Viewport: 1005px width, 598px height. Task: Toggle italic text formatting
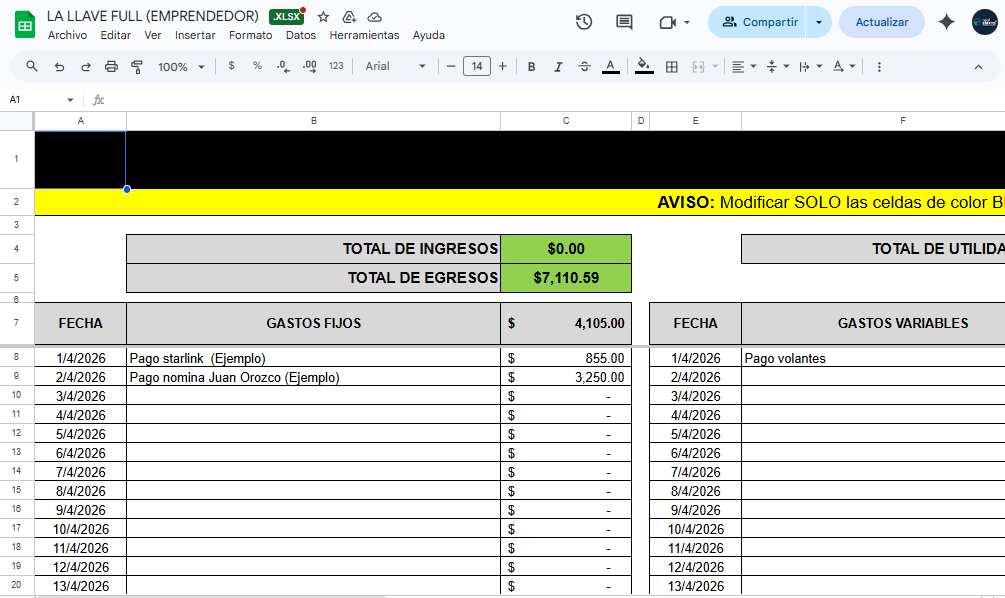(558, 66)
